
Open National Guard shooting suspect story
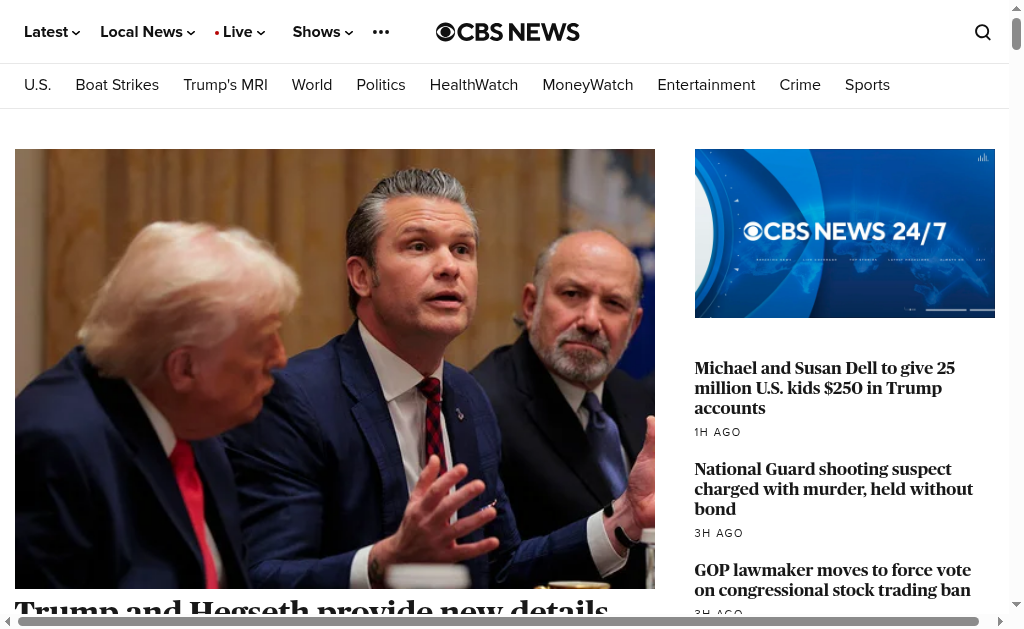(833, 489)
